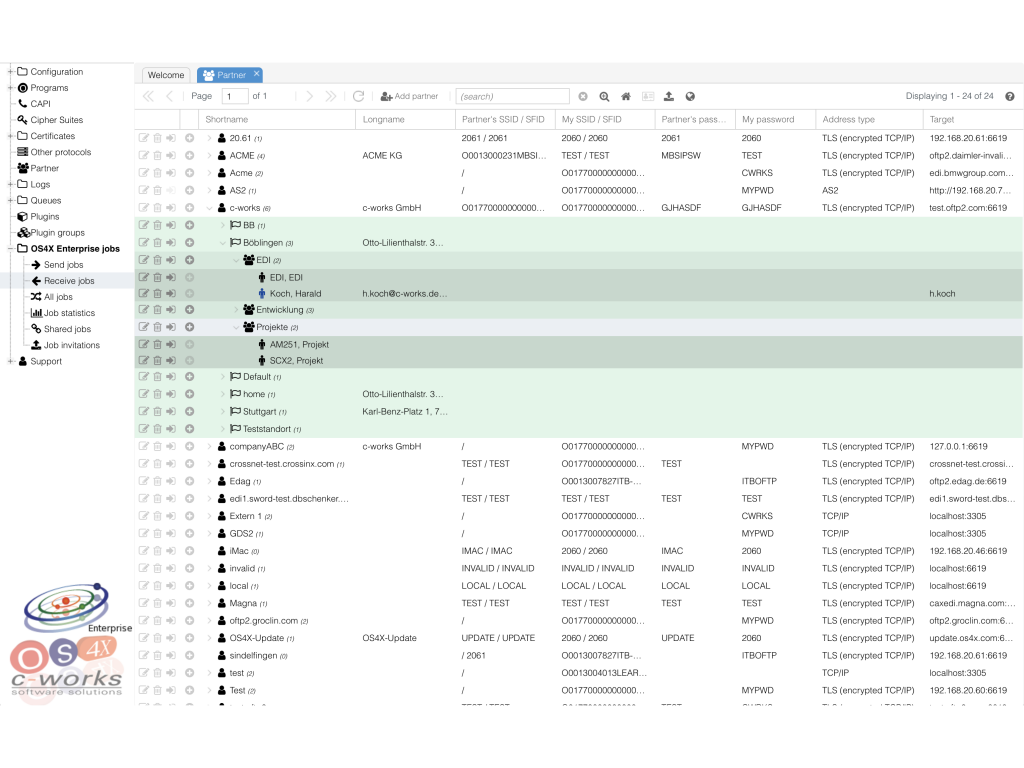
Task: Clear the search field with the X icon
Action: pos(583,96)
